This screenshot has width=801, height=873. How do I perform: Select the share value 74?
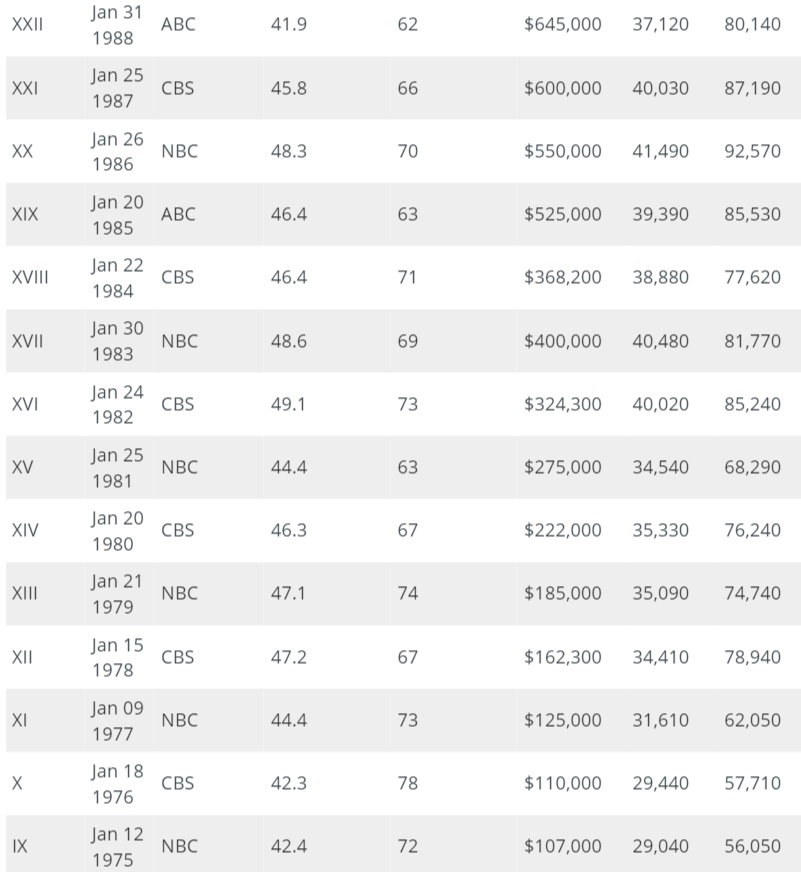pos(407,593)
